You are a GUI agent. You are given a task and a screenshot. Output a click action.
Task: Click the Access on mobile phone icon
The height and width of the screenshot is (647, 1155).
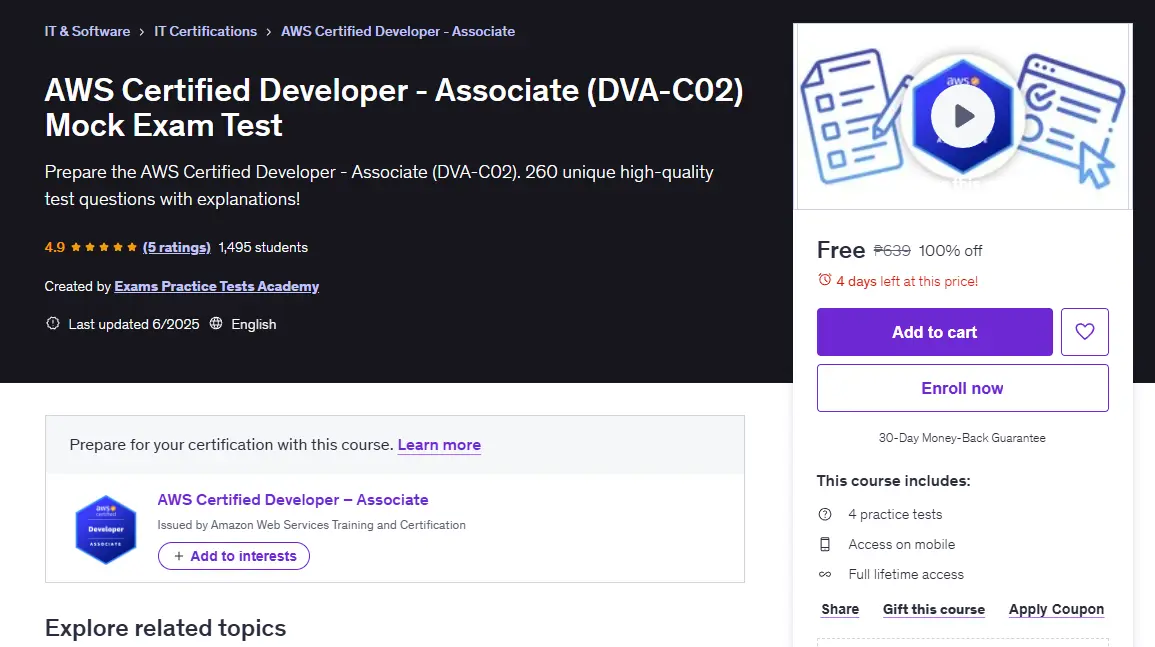coord(825,545)
